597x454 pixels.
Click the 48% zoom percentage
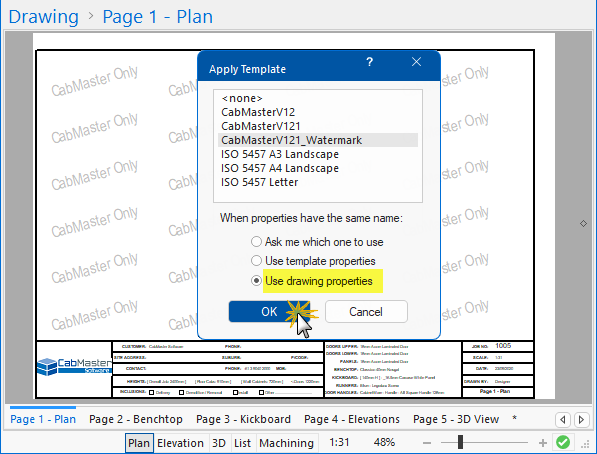pyautogui.click(x=384, y=442)
